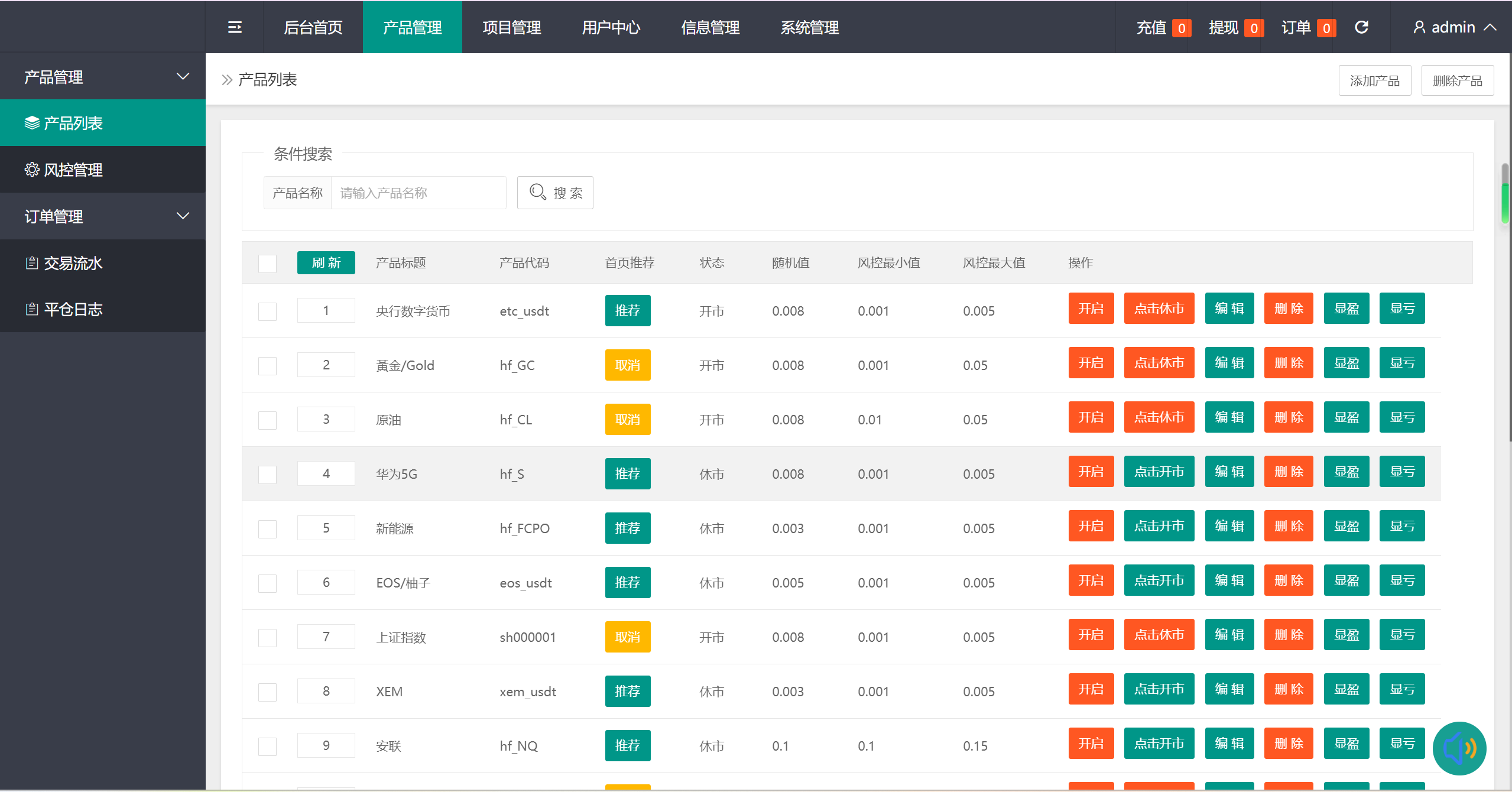This screenshot has width=1512, height=792.
Task: Tick the checkbox for 央行数字货币 row
Action: 267,311
